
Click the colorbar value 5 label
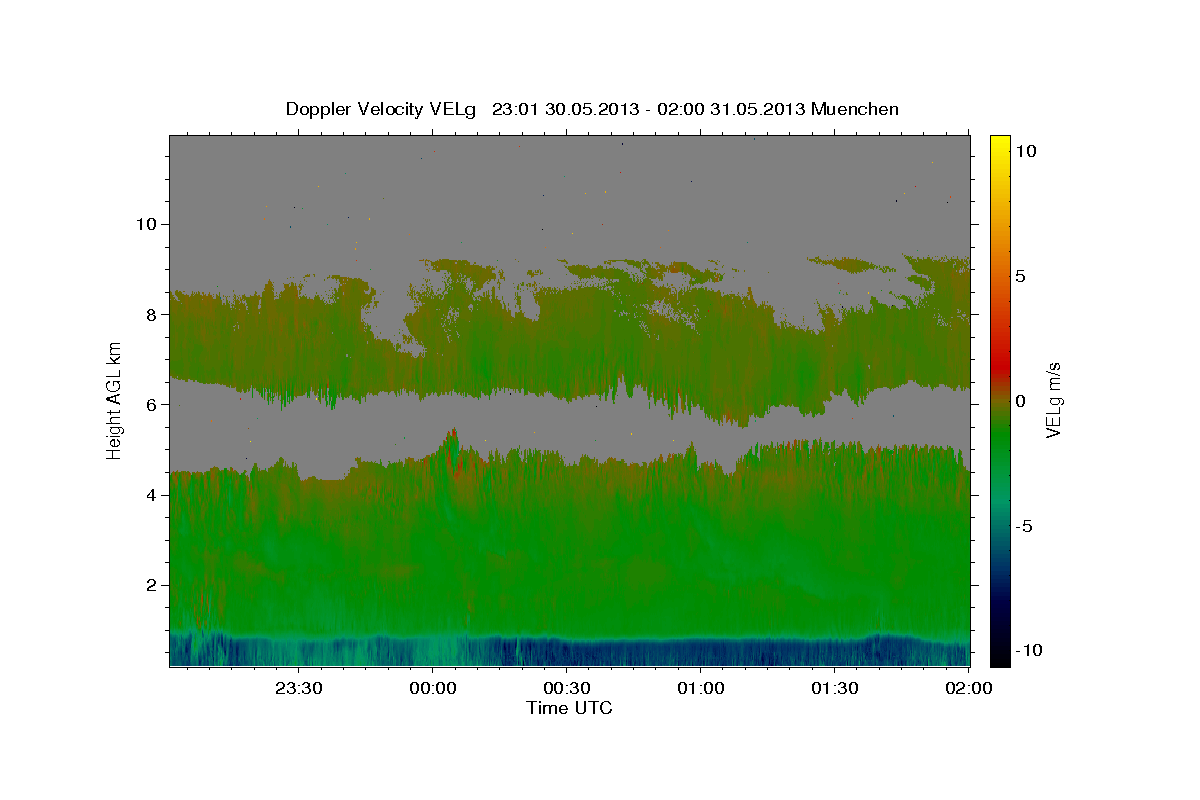point(1020,276)
